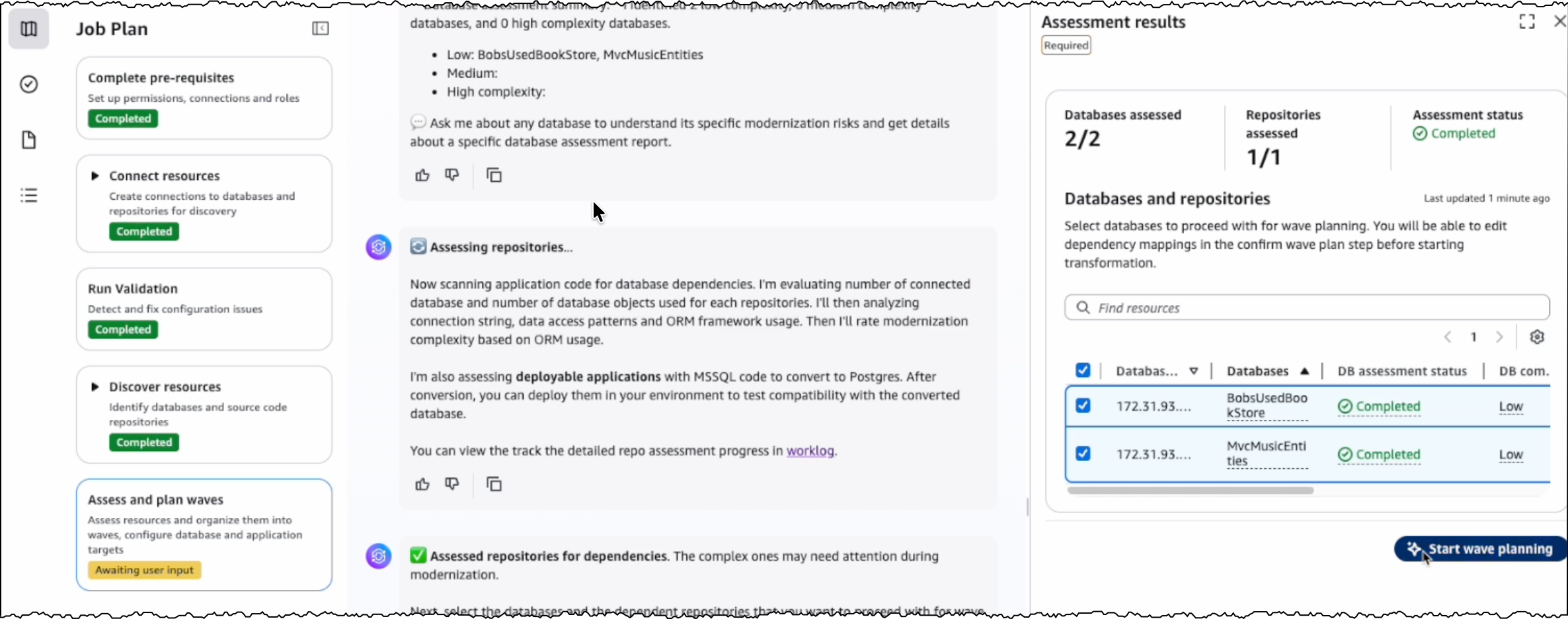1568x619 pixels.
Task: Open the worklog link
Action: click(810, 451)
